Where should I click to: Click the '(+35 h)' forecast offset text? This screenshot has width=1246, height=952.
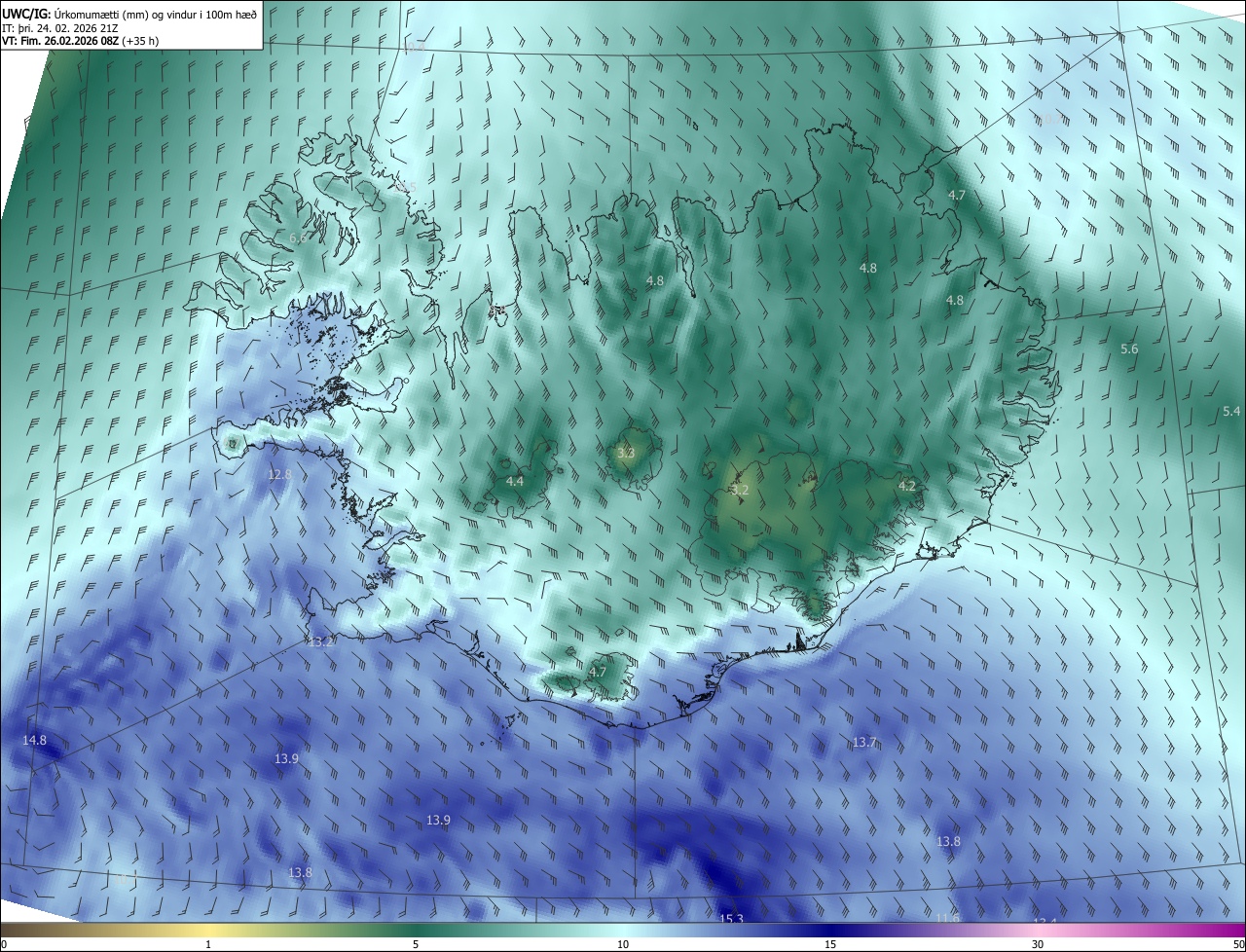point(140,41)
